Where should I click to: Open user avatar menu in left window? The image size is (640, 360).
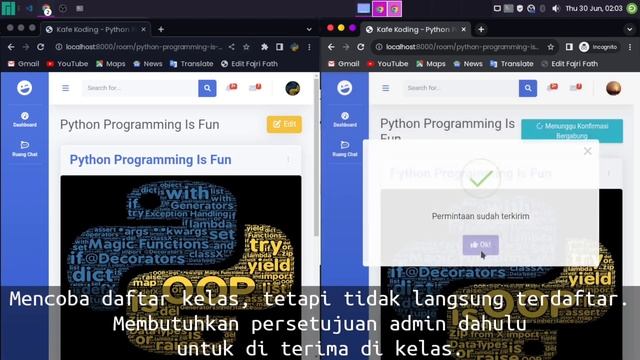293,88
